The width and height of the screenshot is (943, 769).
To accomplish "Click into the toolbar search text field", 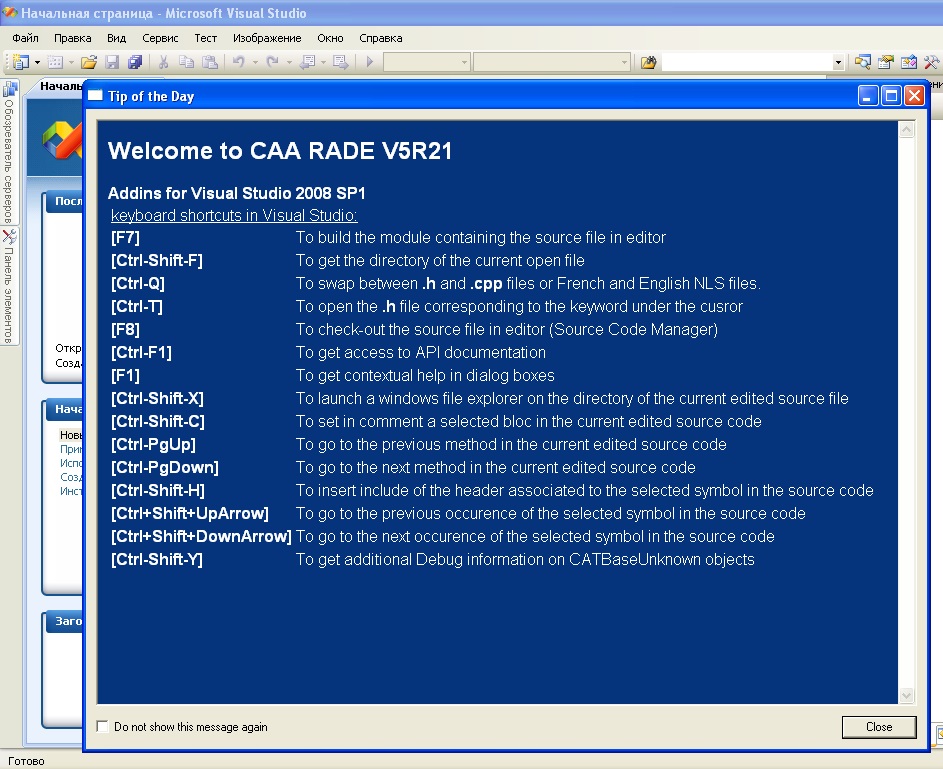I will click(745, 62).
